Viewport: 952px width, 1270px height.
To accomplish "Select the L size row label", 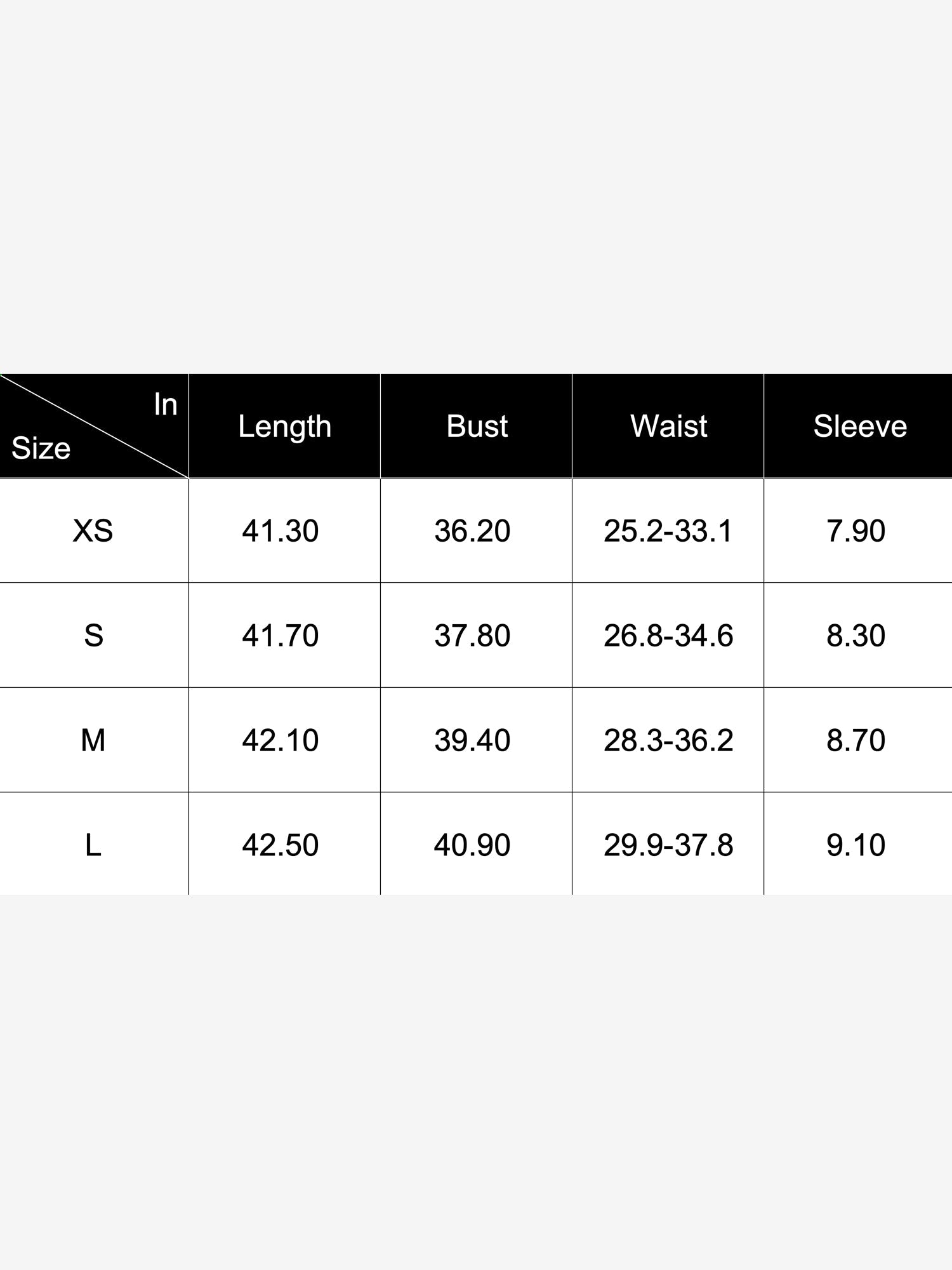I will coord(93,845).
